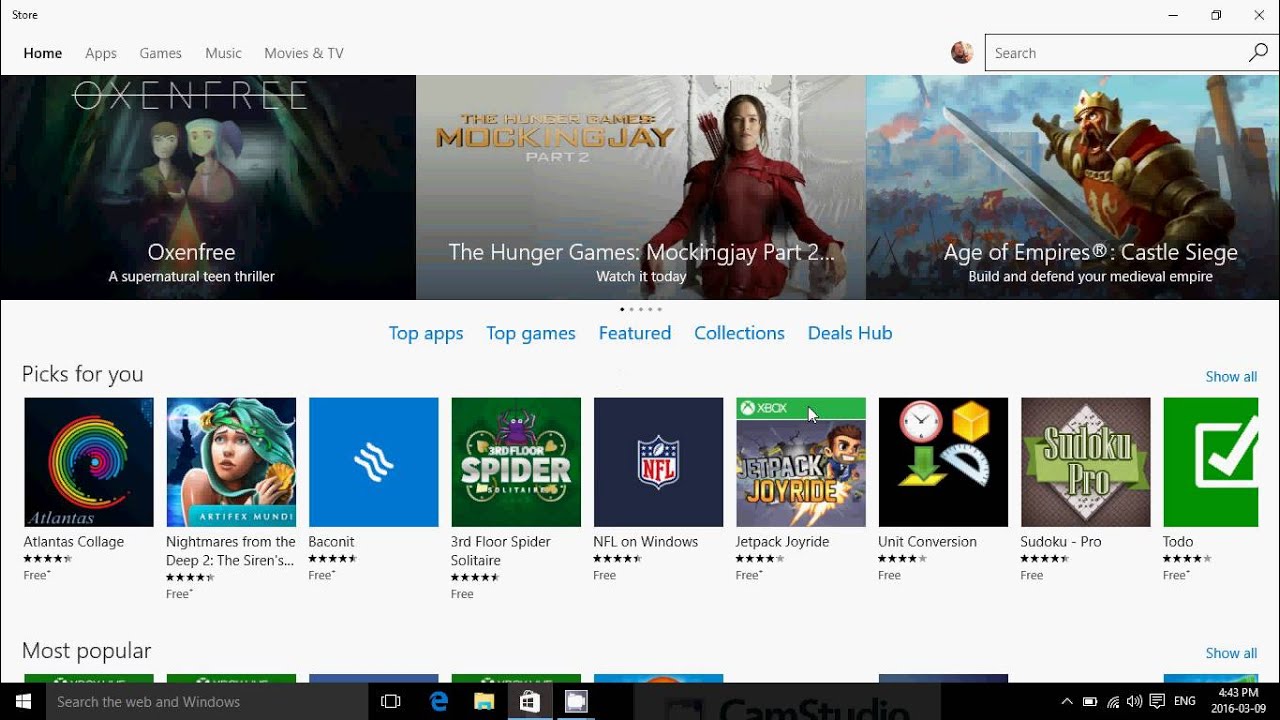Click the Store icon in taskbar
Screen dimensions: 1280x720
530,702
